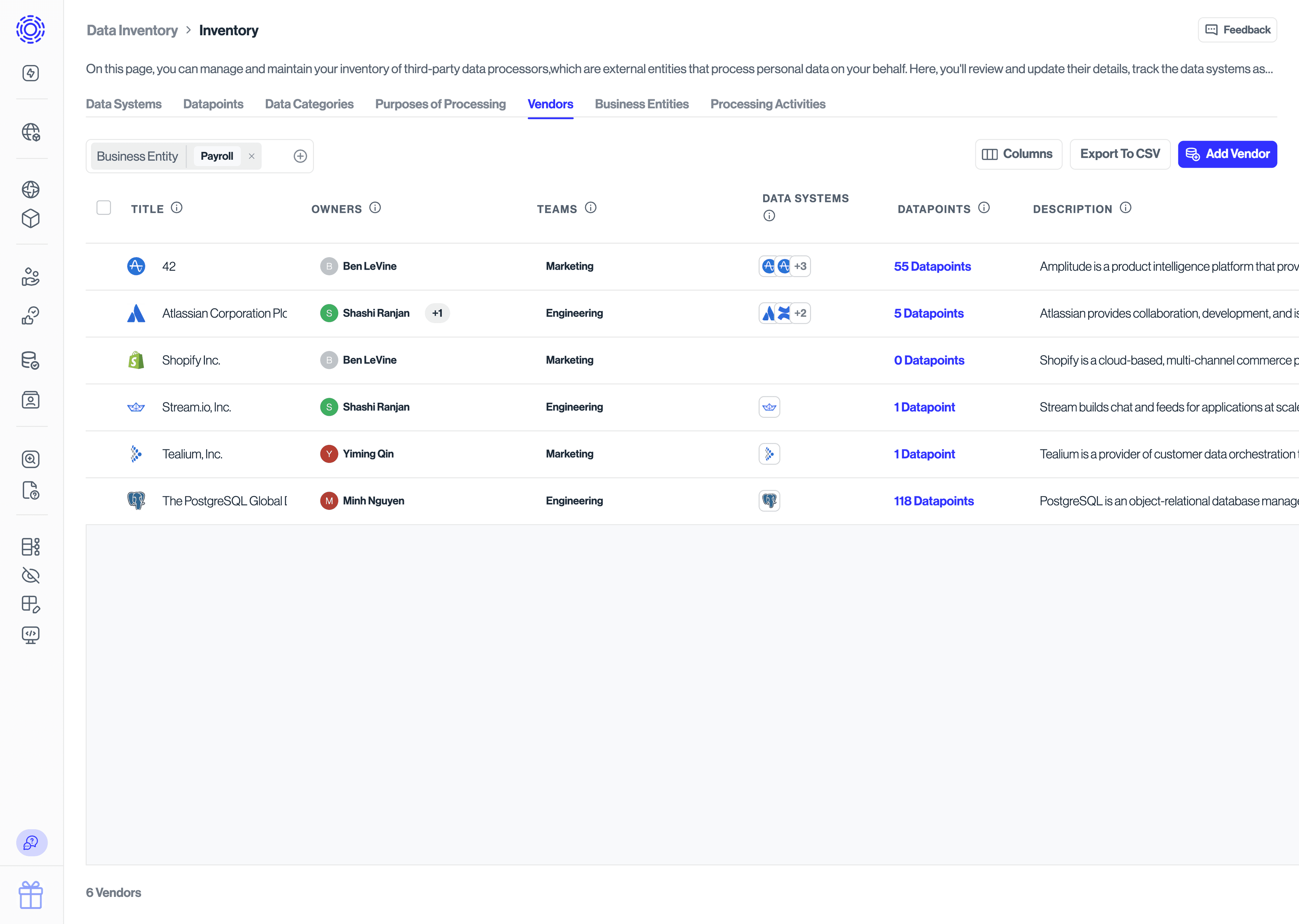The image size is (1299, 924).
Task: Open the cube package sidebar icon
Action: click(31, 219)
